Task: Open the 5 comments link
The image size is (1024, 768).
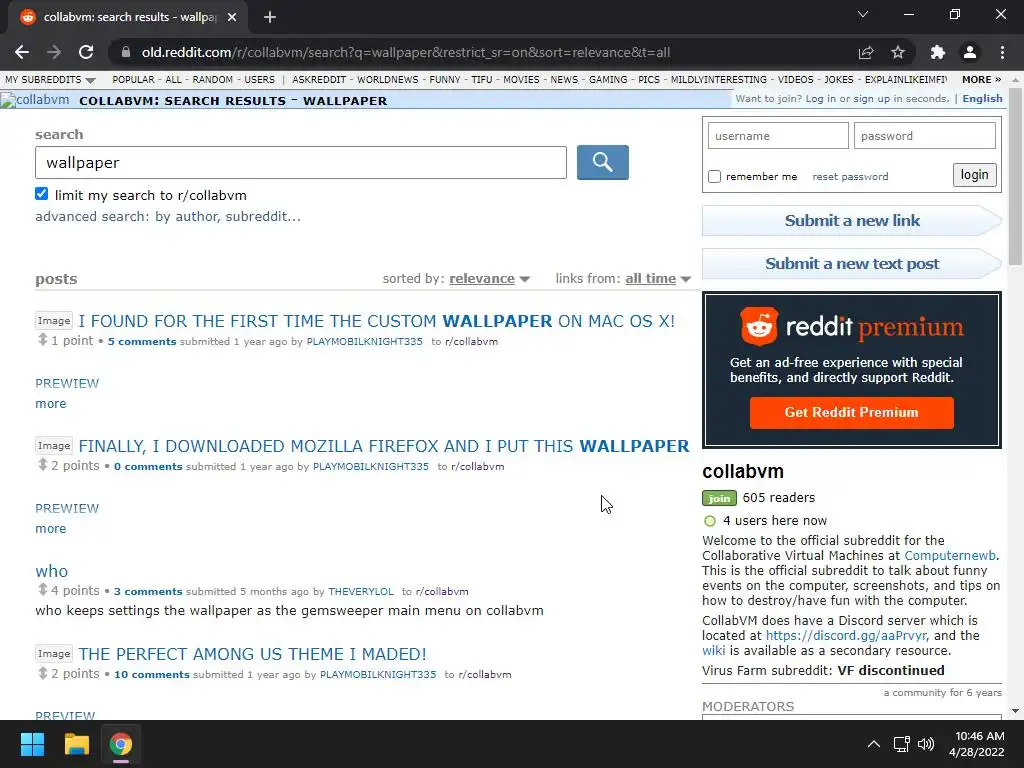Action: pos(142,342)
